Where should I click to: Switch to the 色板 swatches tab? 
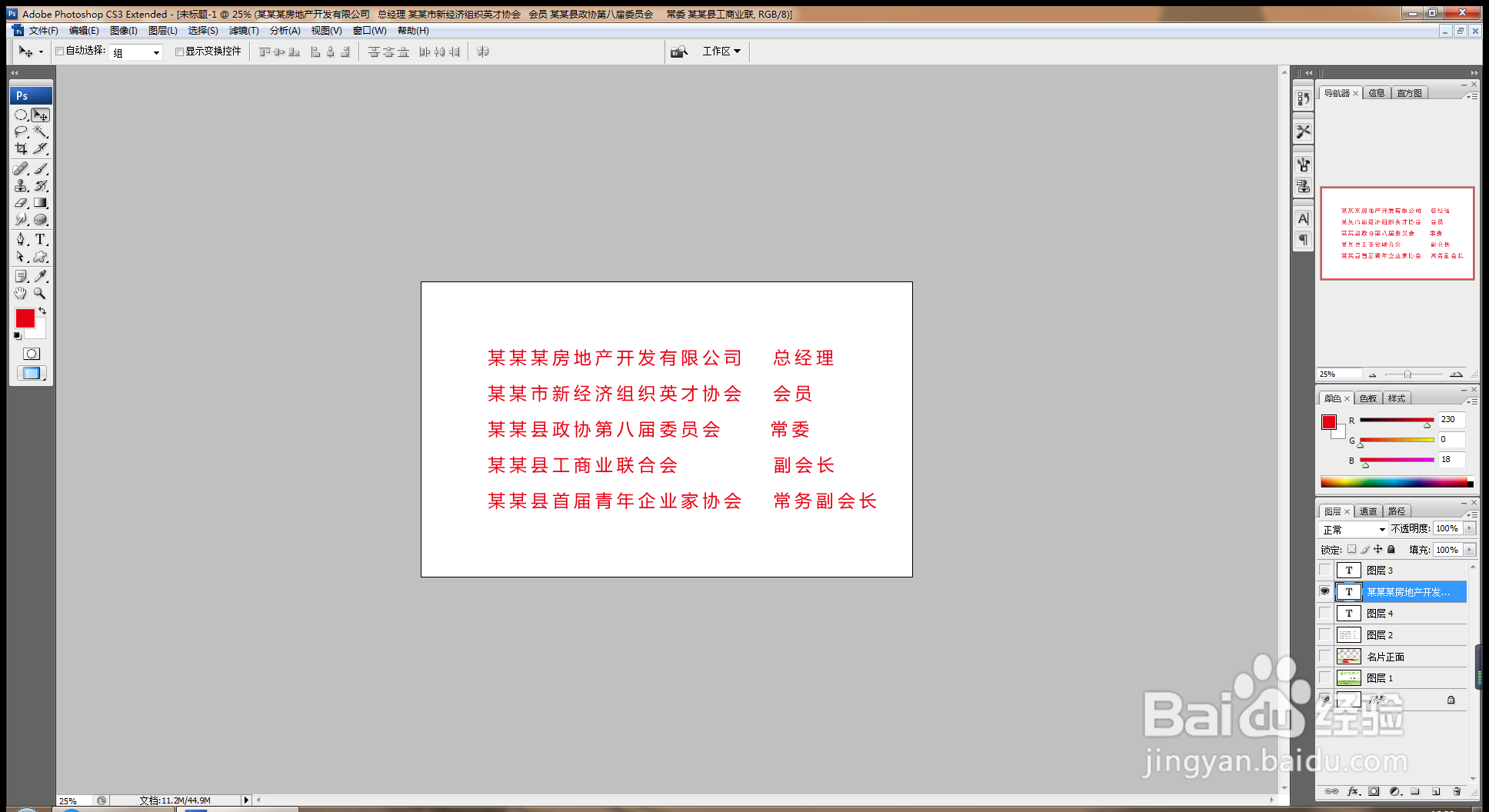point(1368,398)
